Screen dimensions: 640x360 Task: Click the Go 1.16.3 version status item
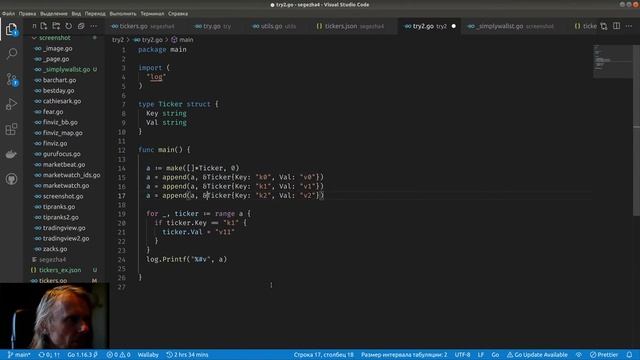pos(82,355)
